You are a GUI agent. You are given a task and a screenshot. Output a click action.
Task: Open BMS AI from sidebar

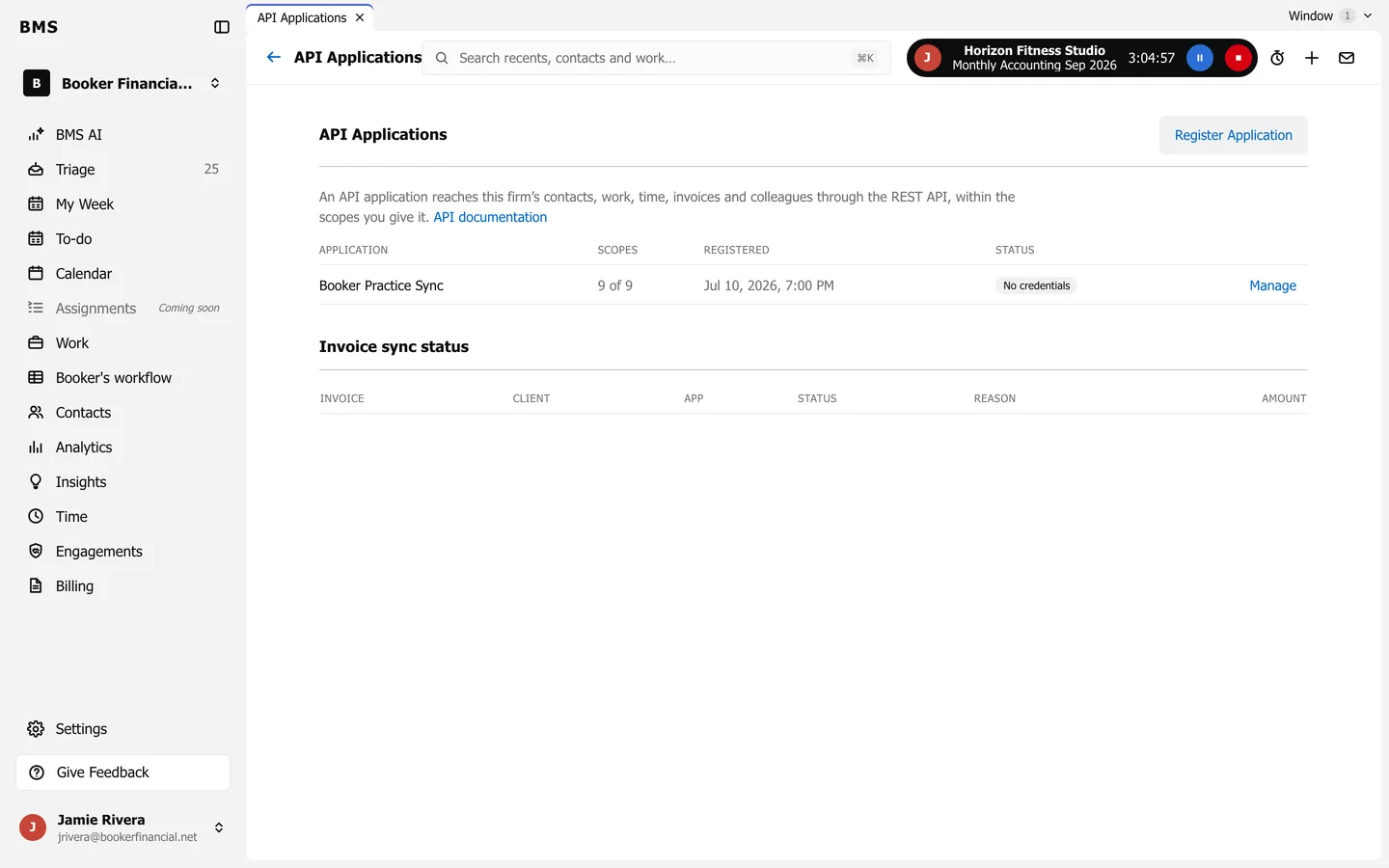point(123,135)
